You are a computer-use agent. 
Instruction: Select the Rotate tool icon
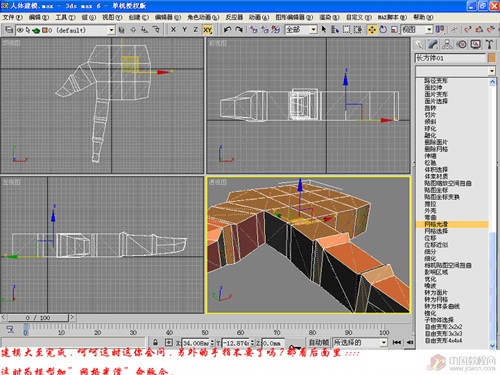point(383,30)
